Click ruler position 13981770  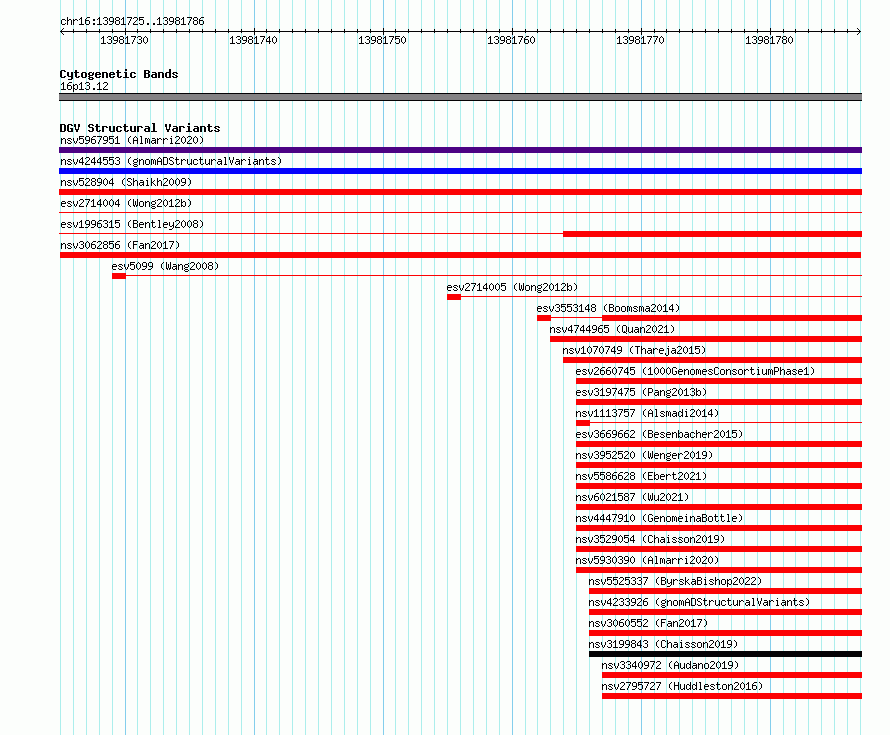[640, 40]
